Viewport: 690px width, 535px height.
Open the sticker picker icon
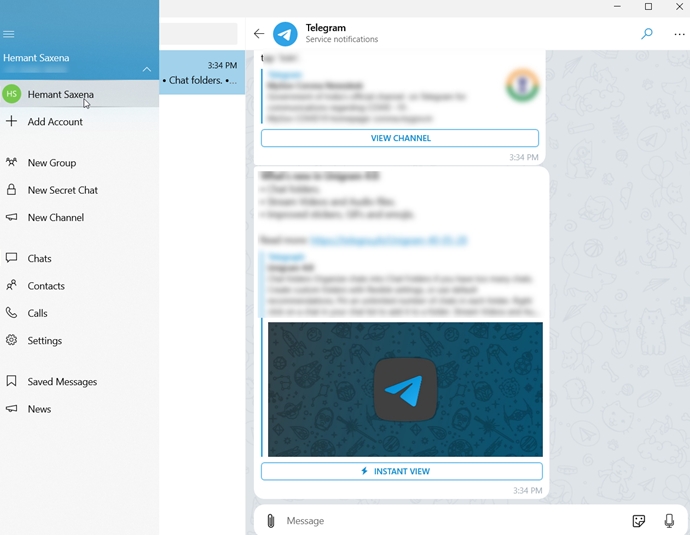pos(639,521)
